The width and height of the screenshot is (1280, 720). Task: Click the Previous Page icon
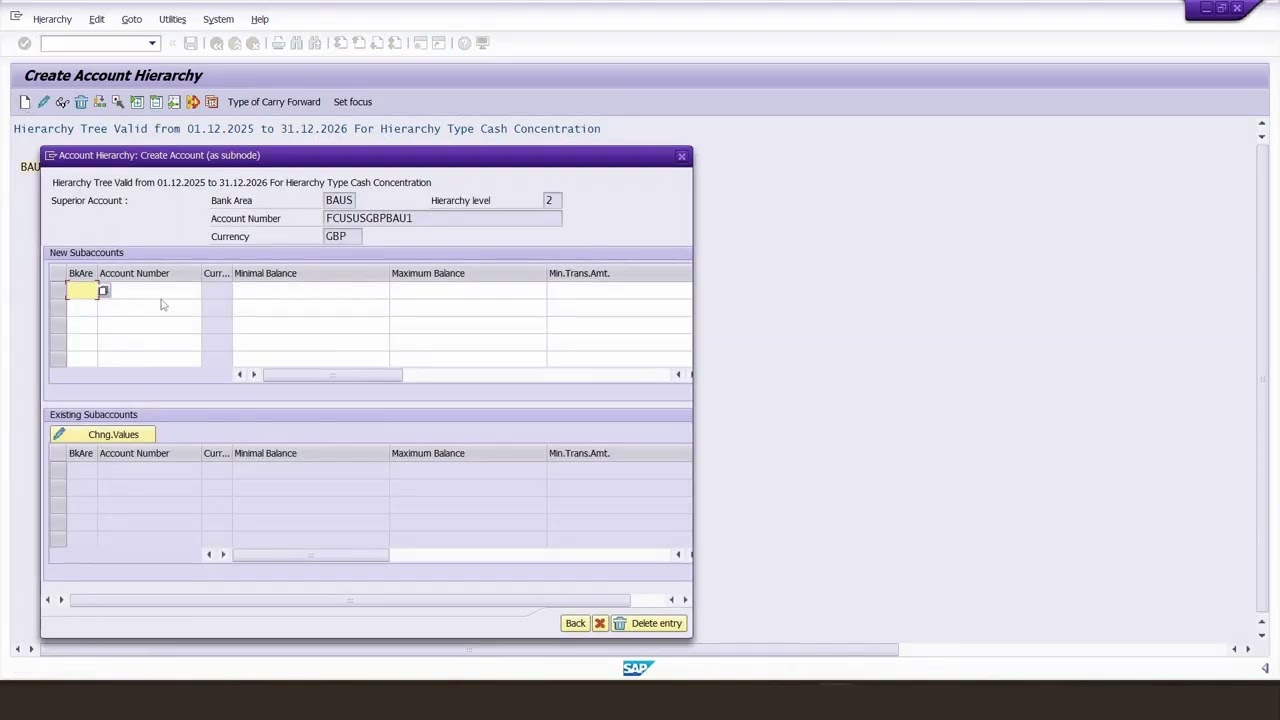(358, 43)
